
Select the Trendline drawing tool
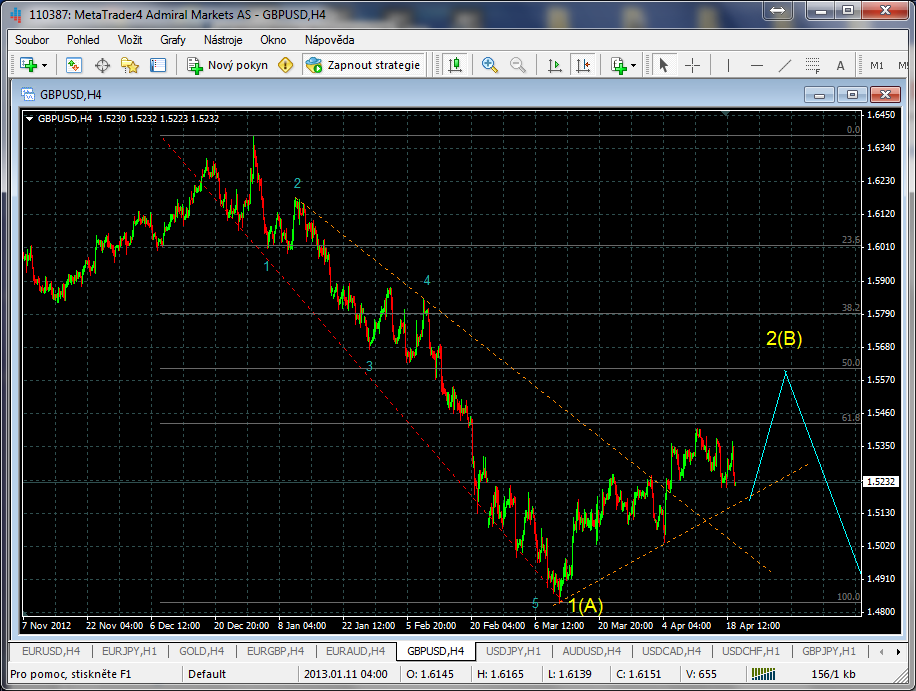click(x=785, y=65)
